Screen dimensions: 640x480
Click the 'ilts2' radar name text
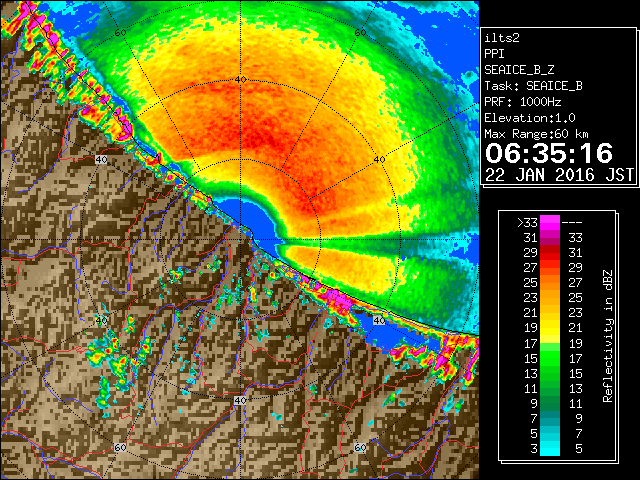click(x=502, y=38)
